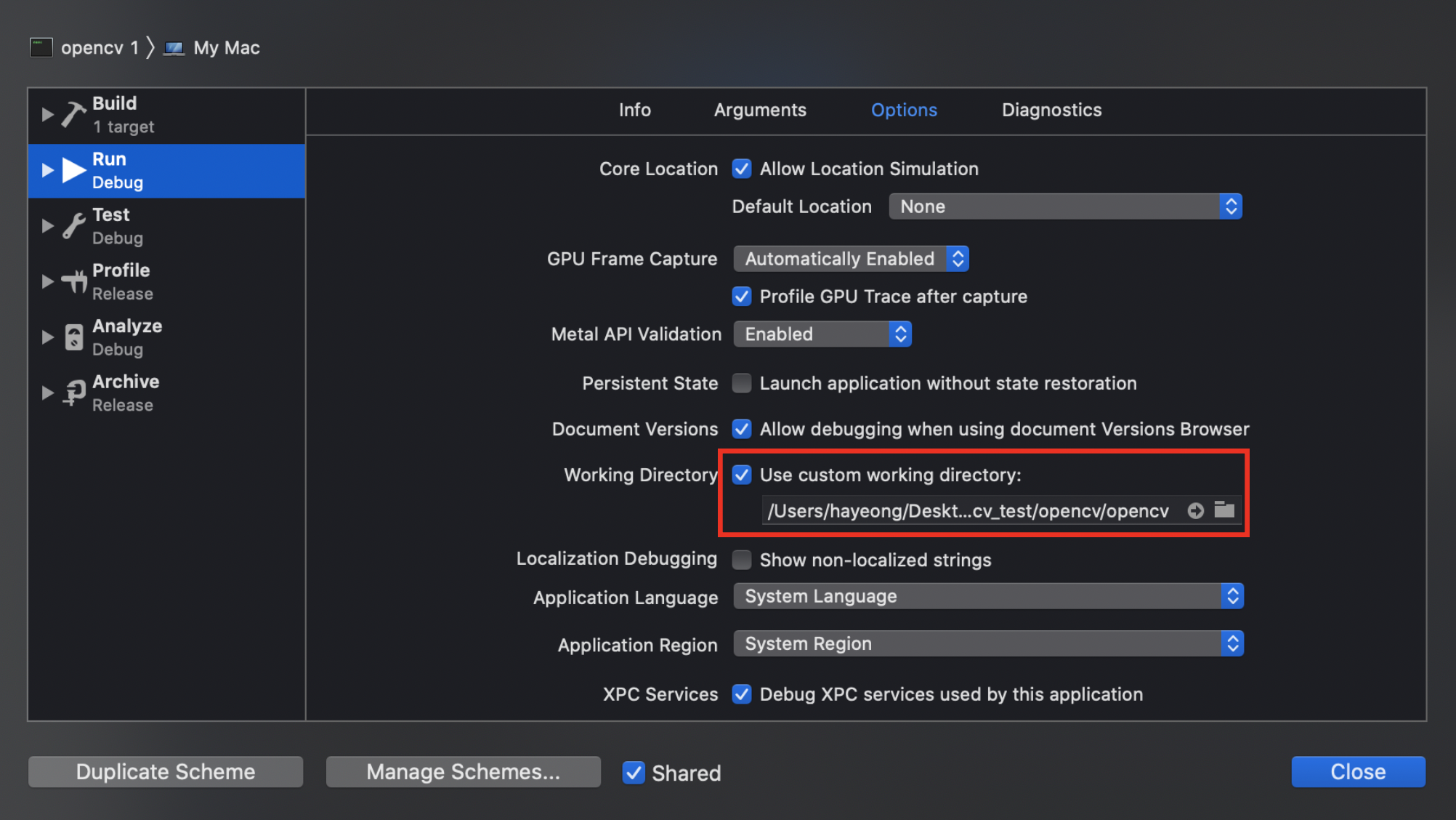This screenshot has height=820, width=1456.
Task: Open the GPU Frame Capture dropdown
Action: pyautogui.click(x=851, y=259)
